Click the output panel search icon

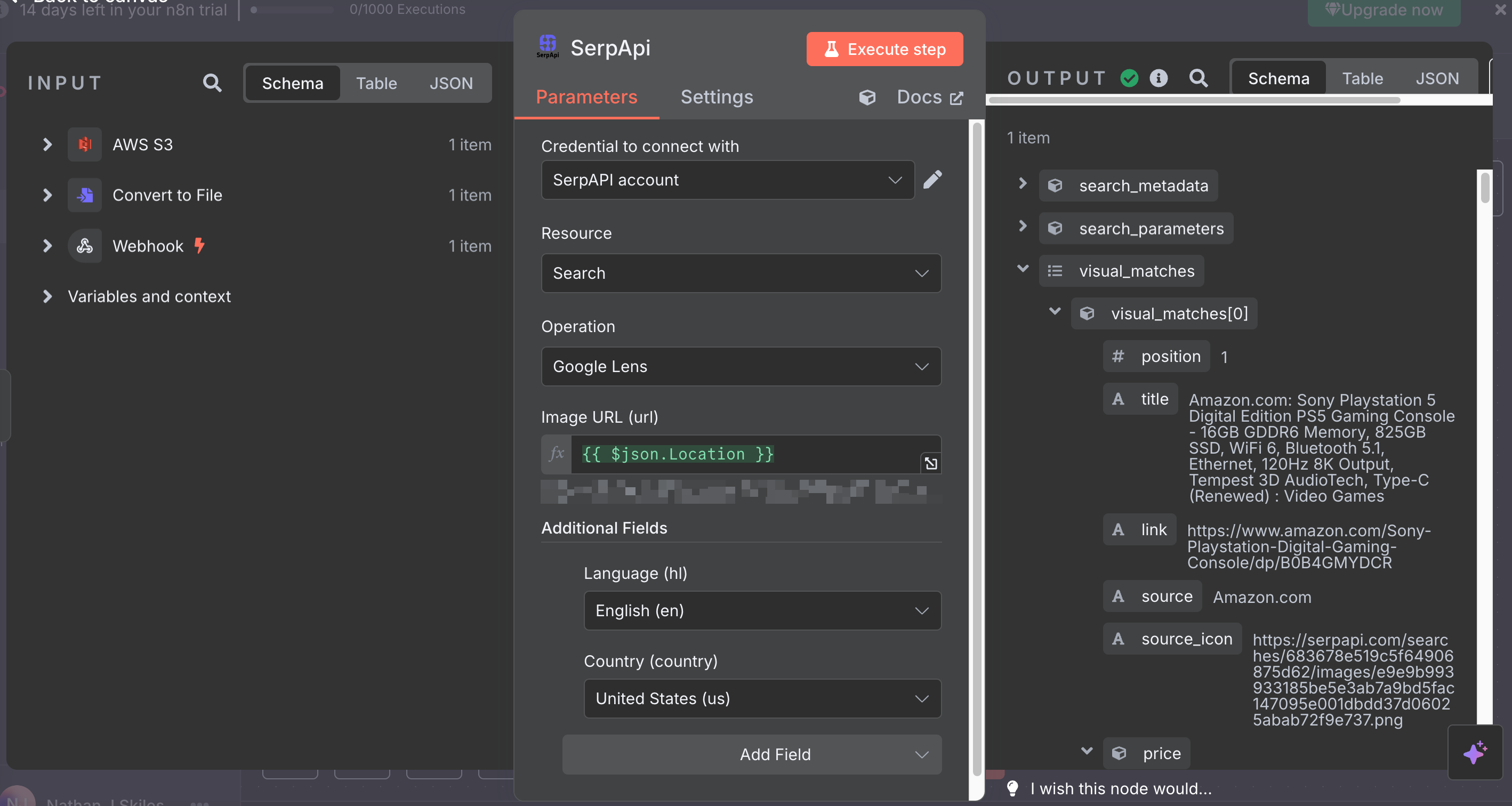coord(1198,78)
